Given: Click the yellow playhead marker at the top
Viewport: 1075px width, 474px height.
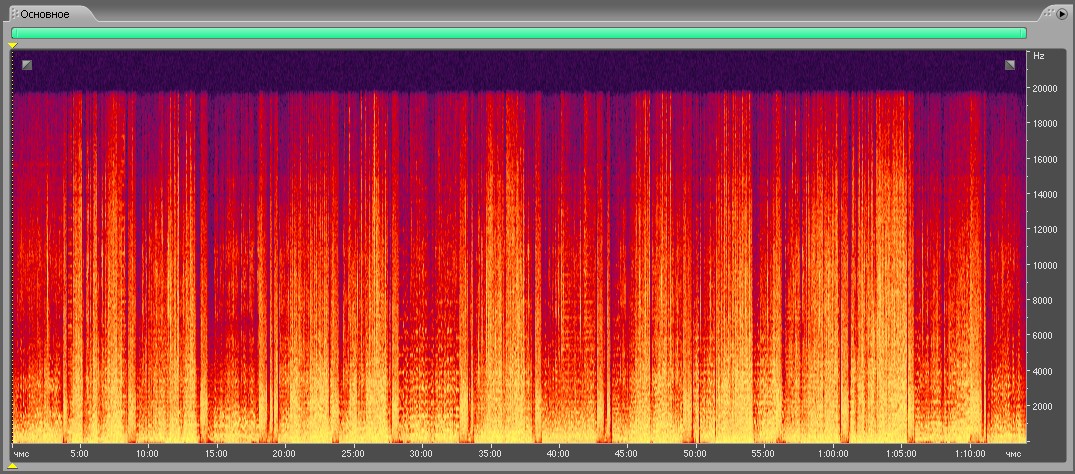Looking at the screenshot, I should click(x=13, y=45).
